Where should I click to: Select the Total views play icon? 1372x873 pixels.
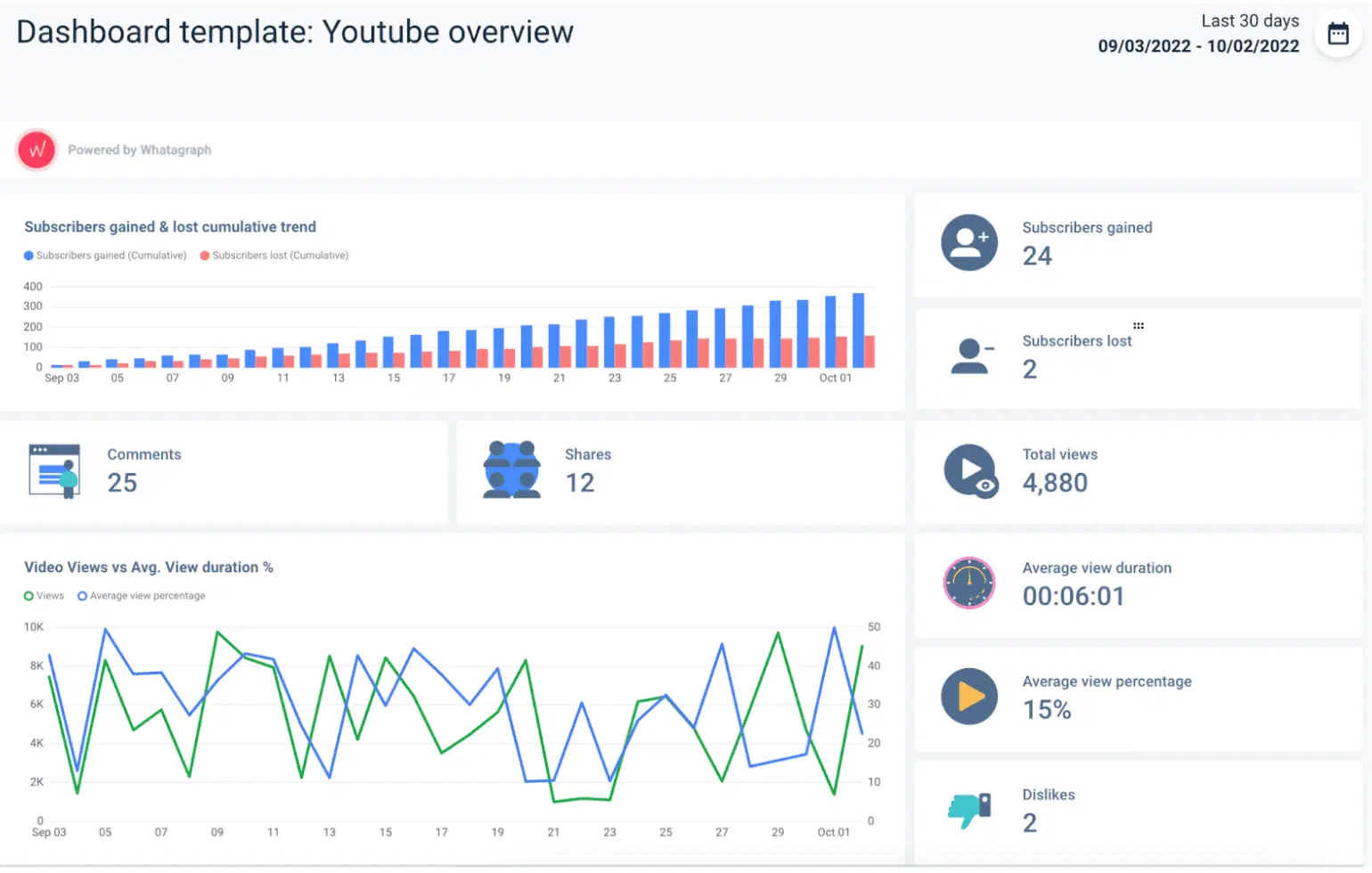click(x=969, y=470)
